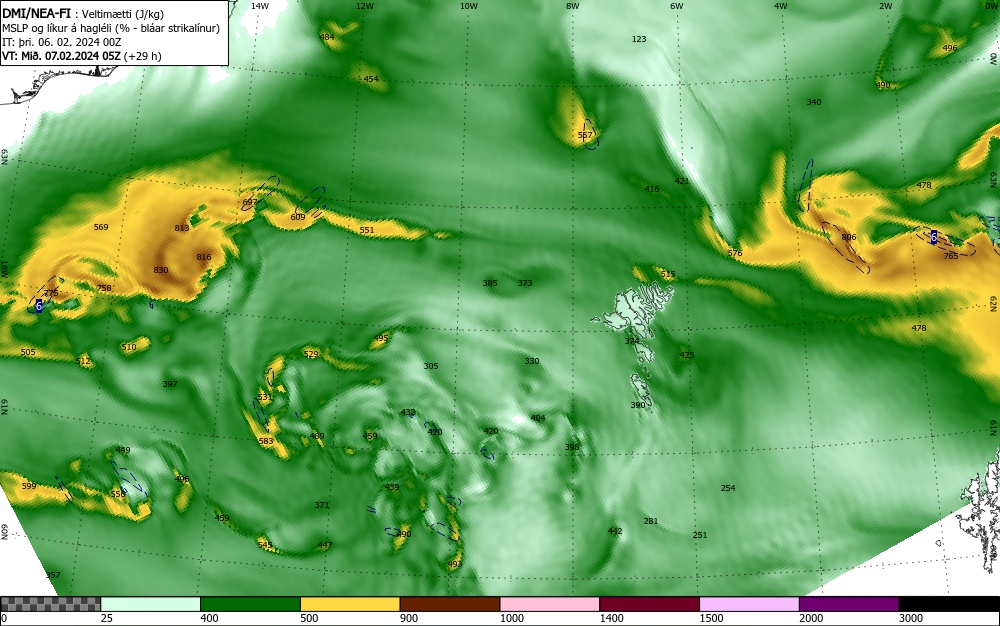
Task: Click the '123' CAPE value
Action: [x=639, y=40]
